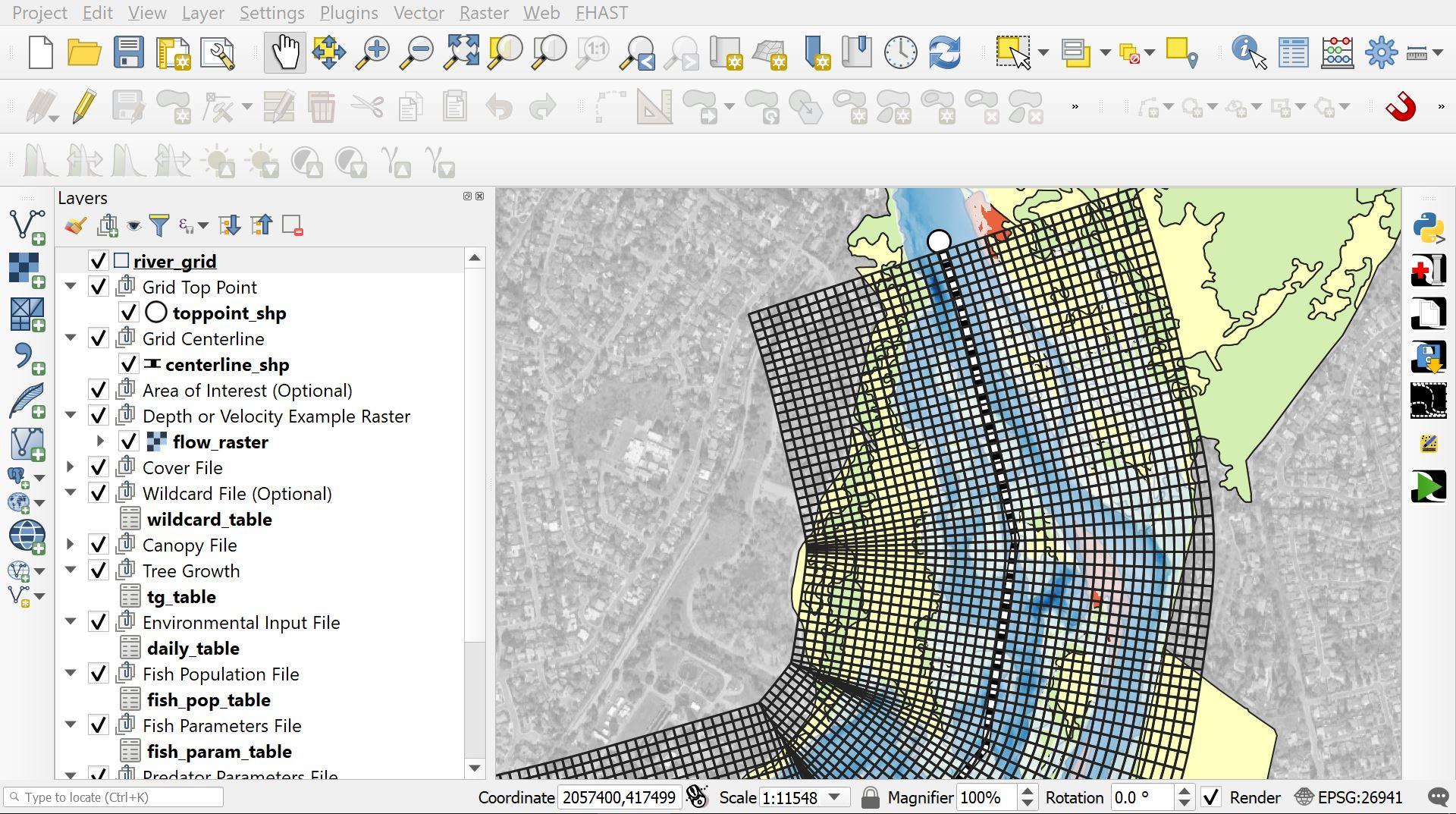
Task: Click the Select Features by rectangle tool
Action: coord(1014,52)
